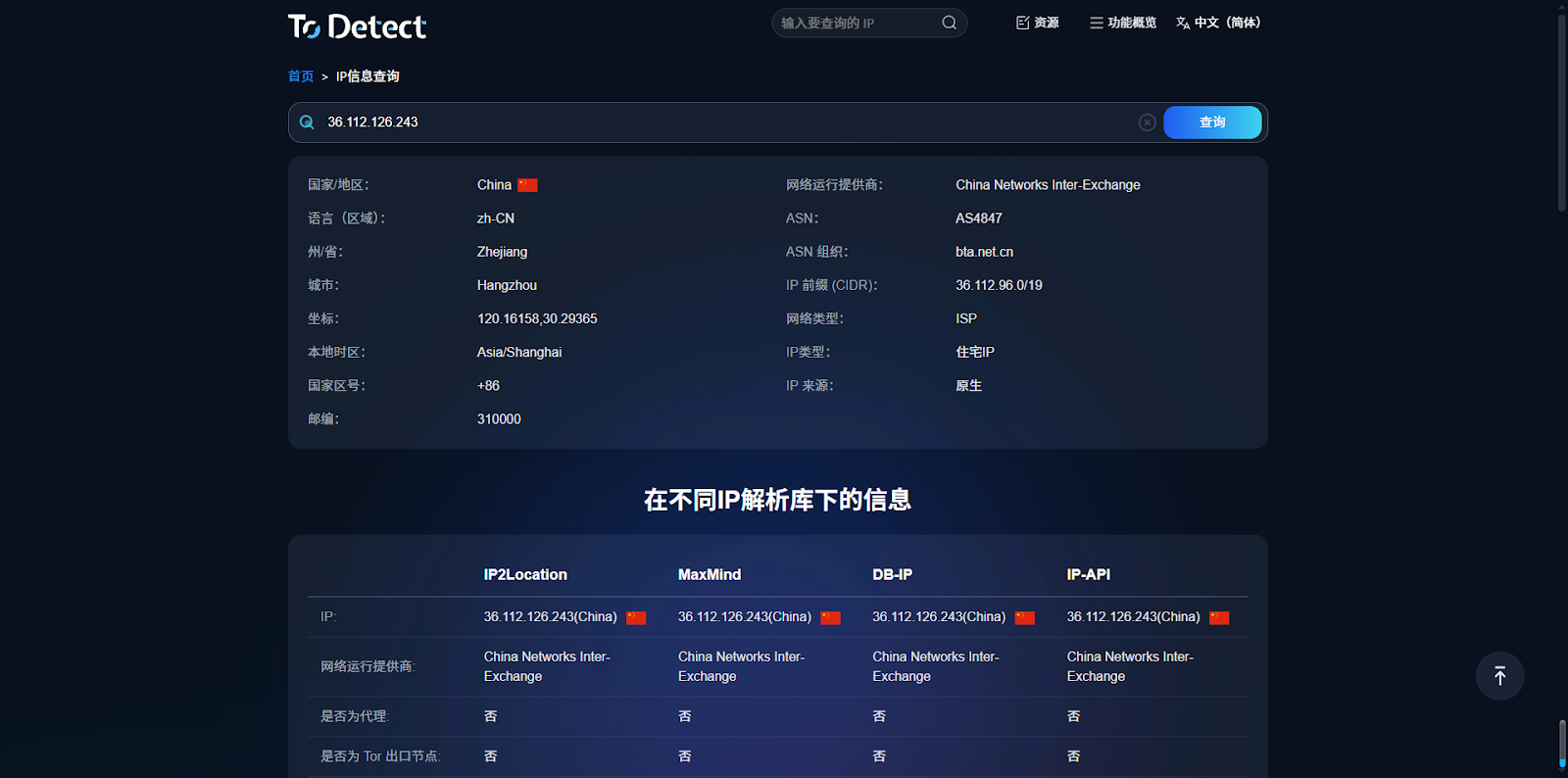Open the 功能概览 menu
Viewport: 1568px width, 778px height.
[x=1123, y=23]
